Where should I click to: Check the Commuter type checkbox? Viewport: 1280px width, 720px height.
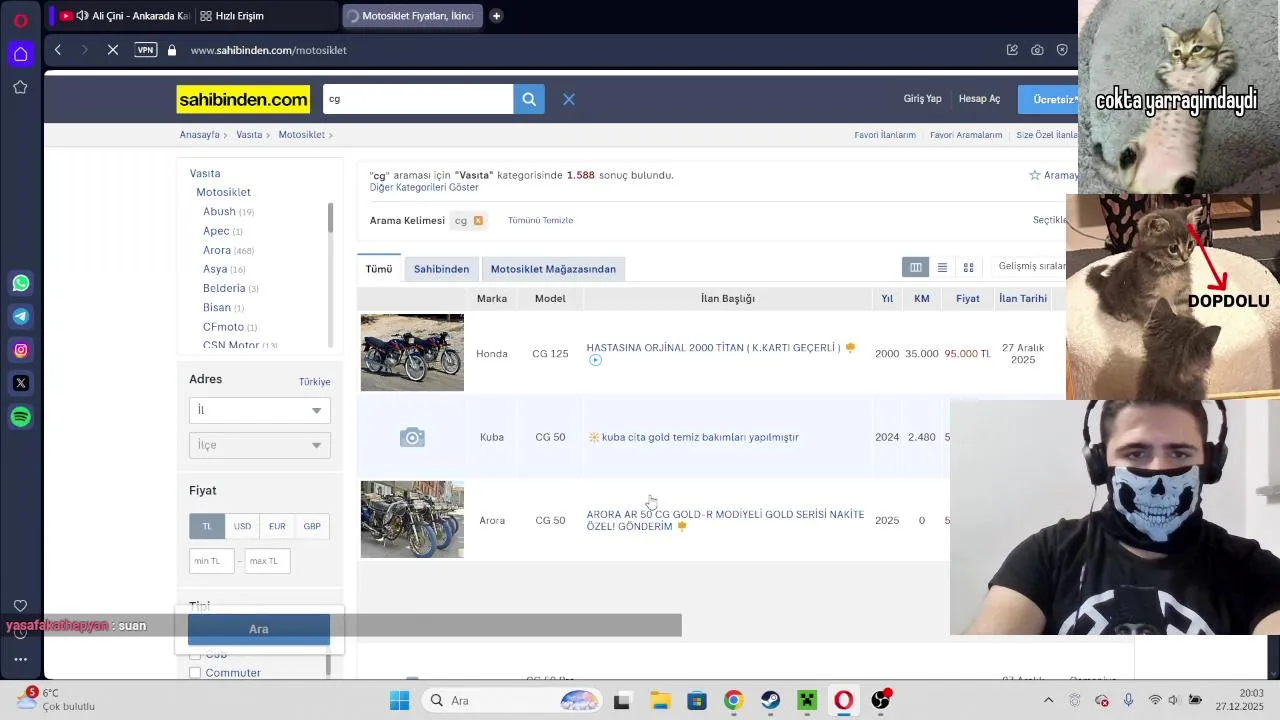coord(195,673)
